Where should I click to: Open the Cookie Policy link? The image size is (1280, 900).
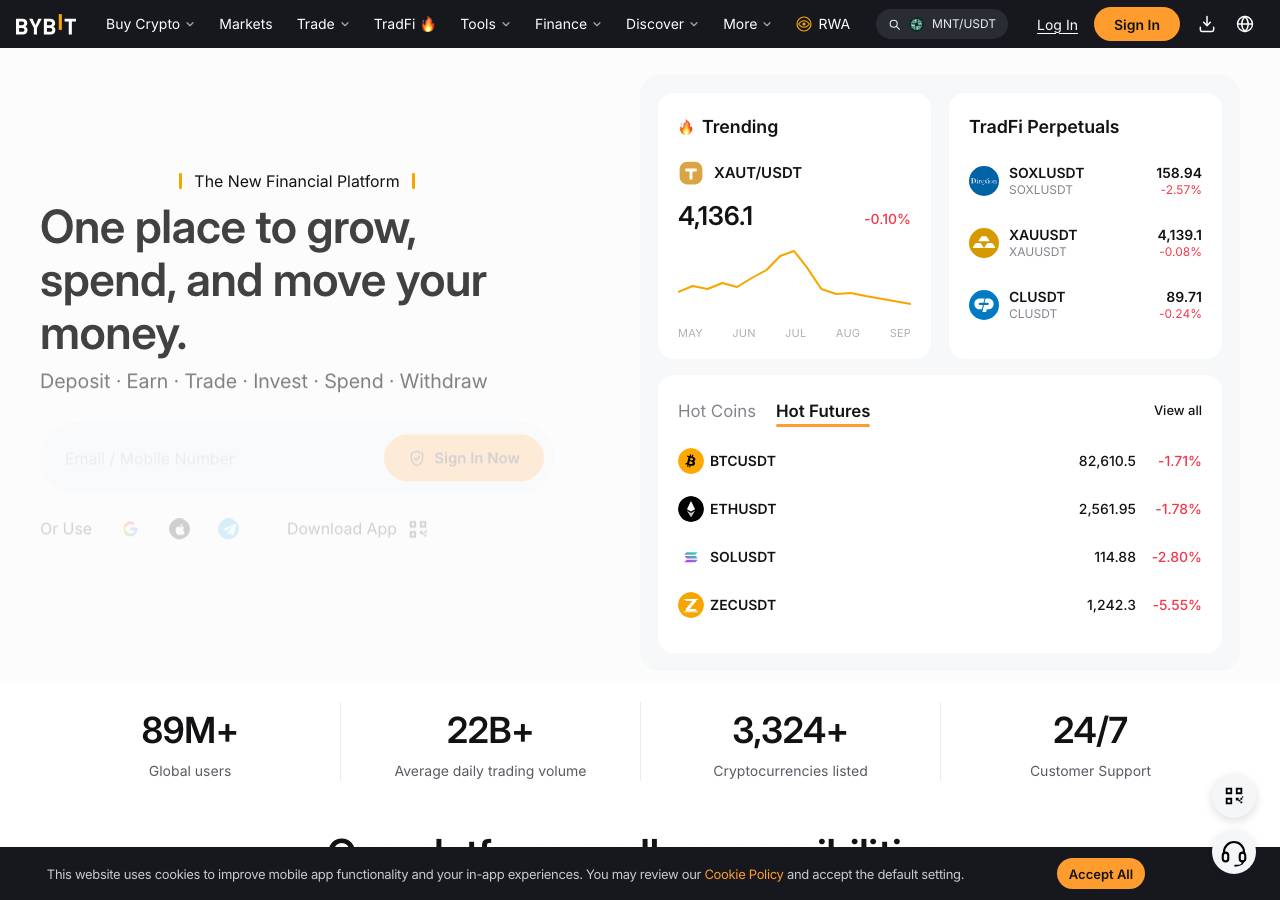[744, 874]
